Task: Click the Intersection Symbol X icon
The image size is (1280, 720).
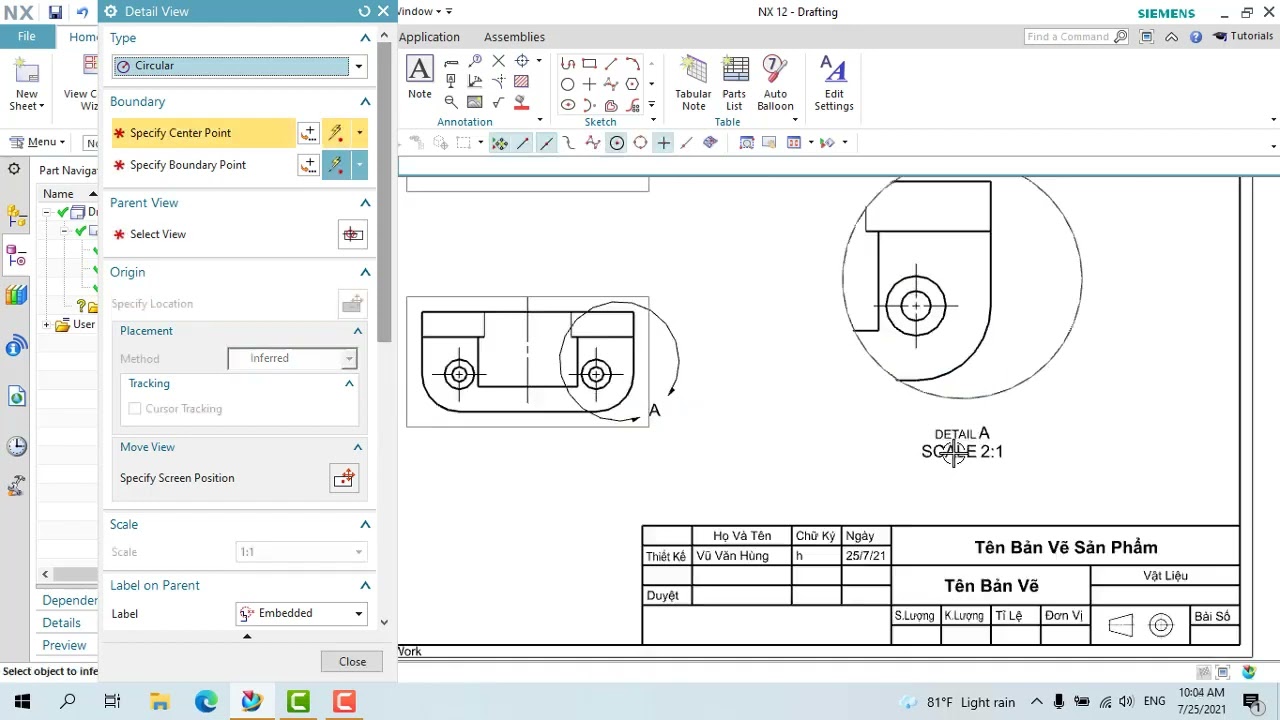Action: 498,62
